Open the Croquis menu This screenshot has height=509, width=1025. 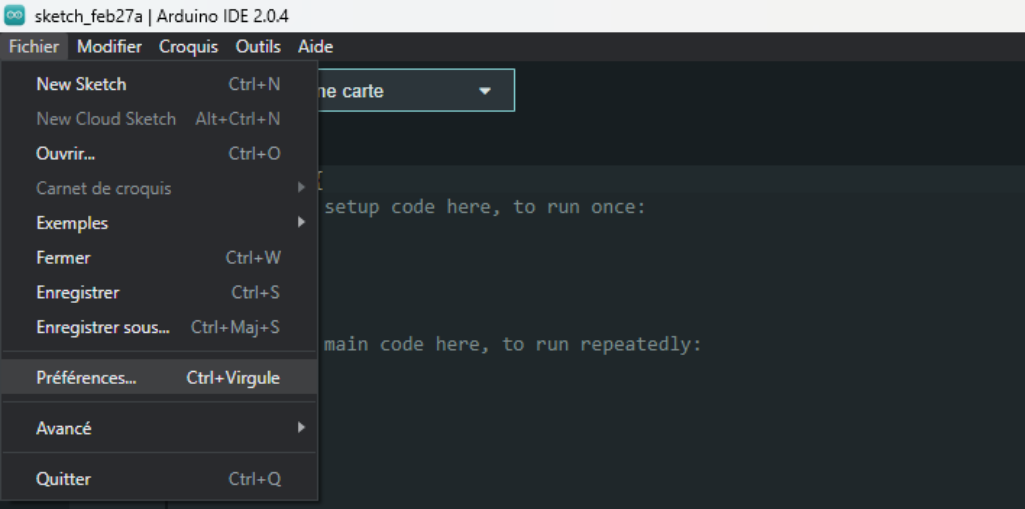click(x=188, y=47)
